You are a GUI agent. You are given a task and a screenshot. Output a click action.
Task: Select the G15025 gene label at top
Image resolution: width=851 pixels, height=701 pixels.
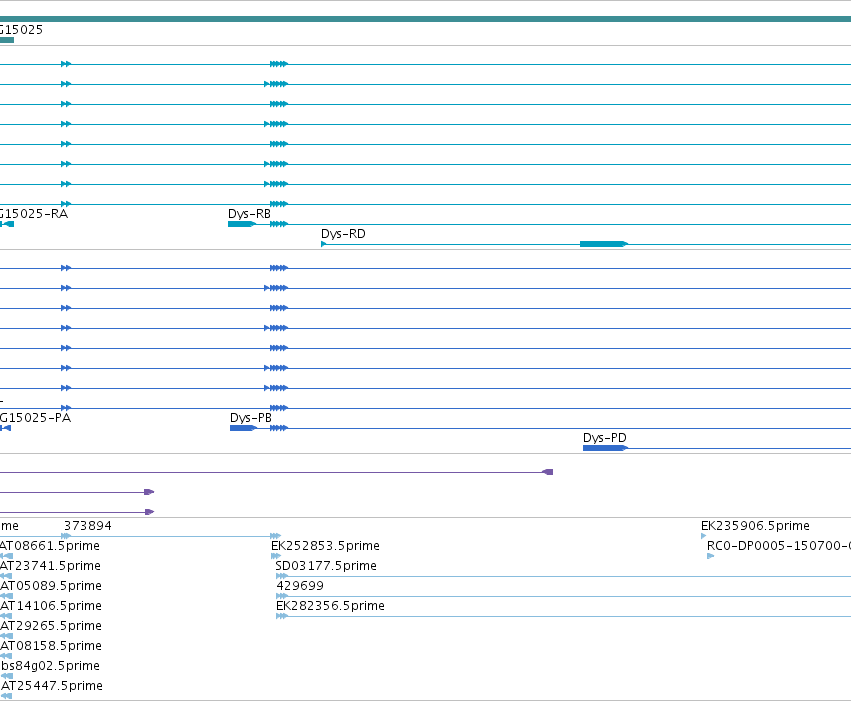click(21, 30)
